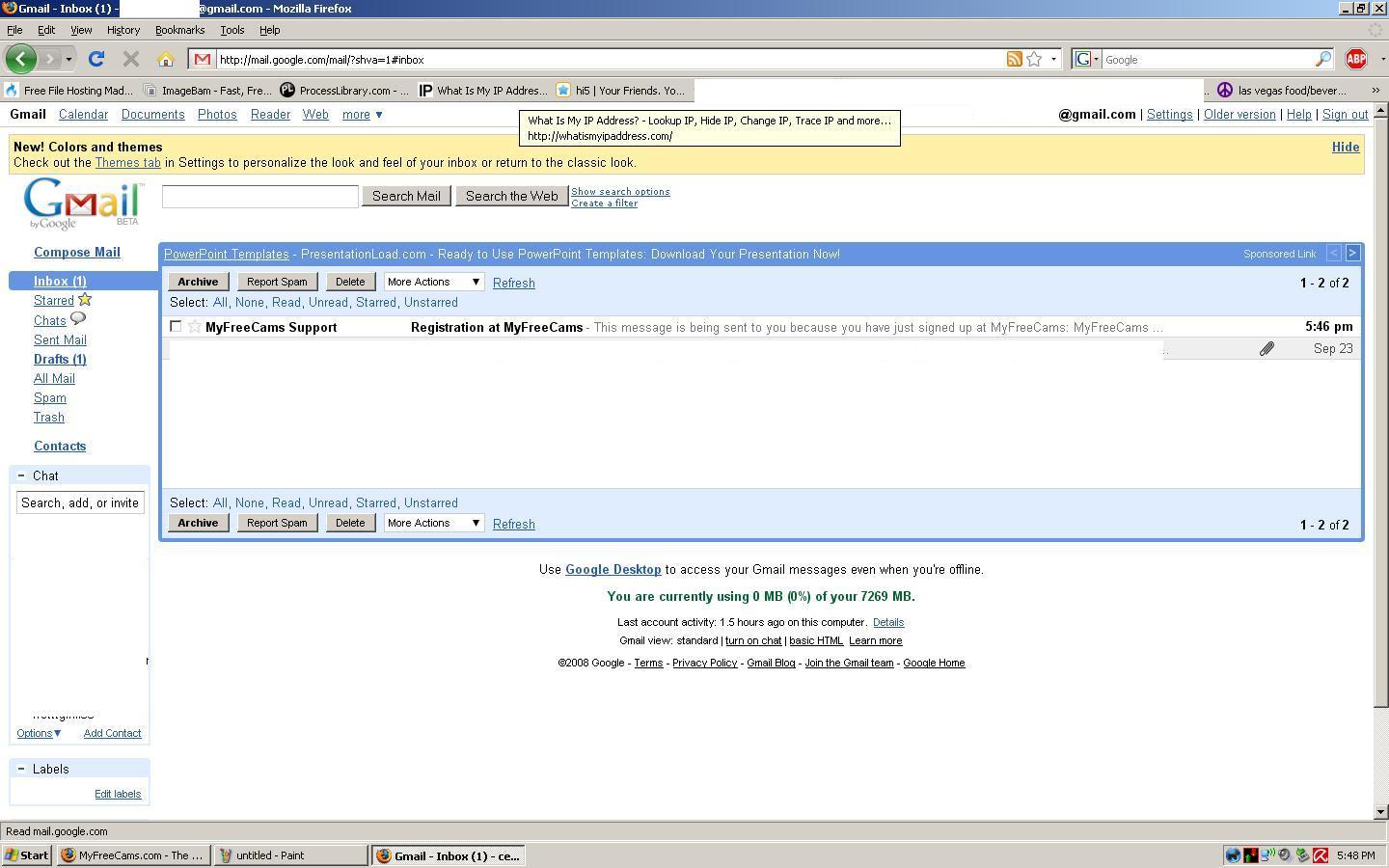The image size is (1389, 868).
Task: Open What Is My IP Address bookmark
Action: (x=483, y=90)
